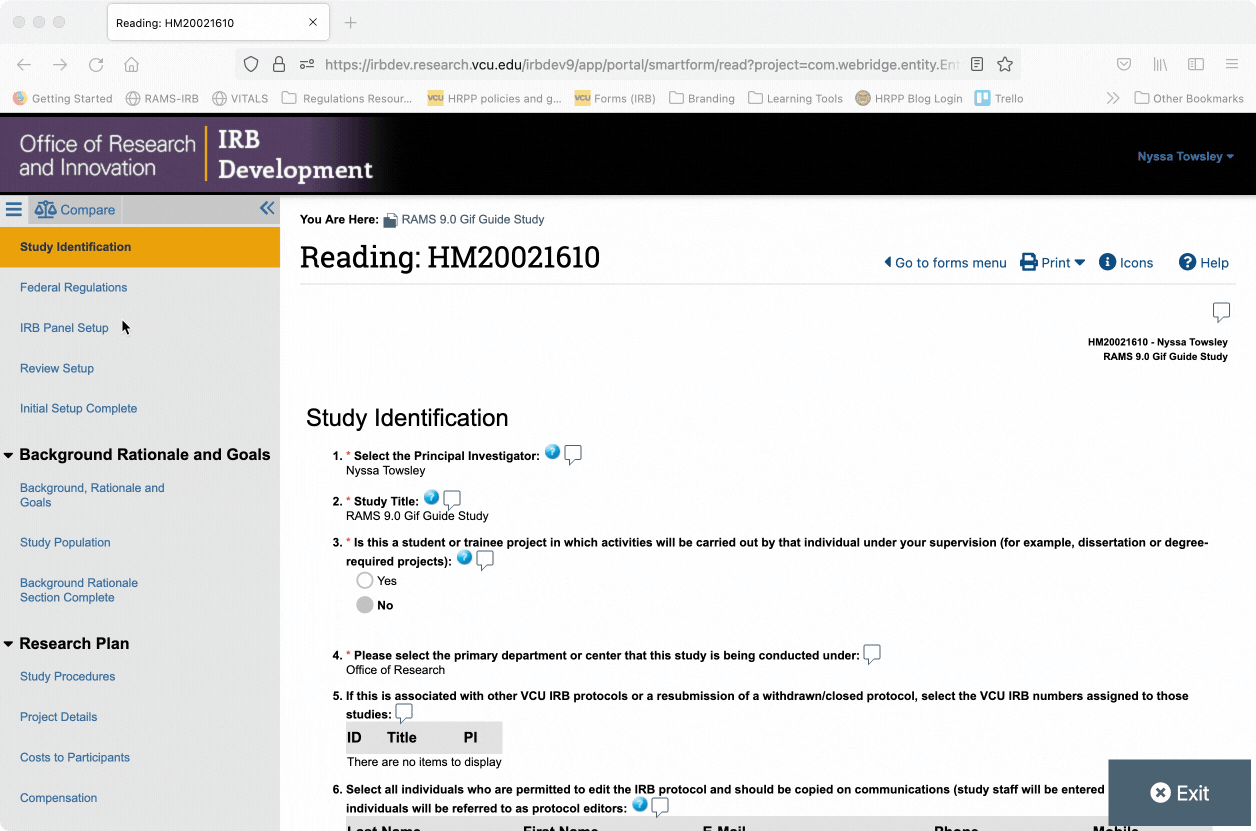1256x831 pixels.
Task: Click the Compare scales button
Action: point(75,210)
